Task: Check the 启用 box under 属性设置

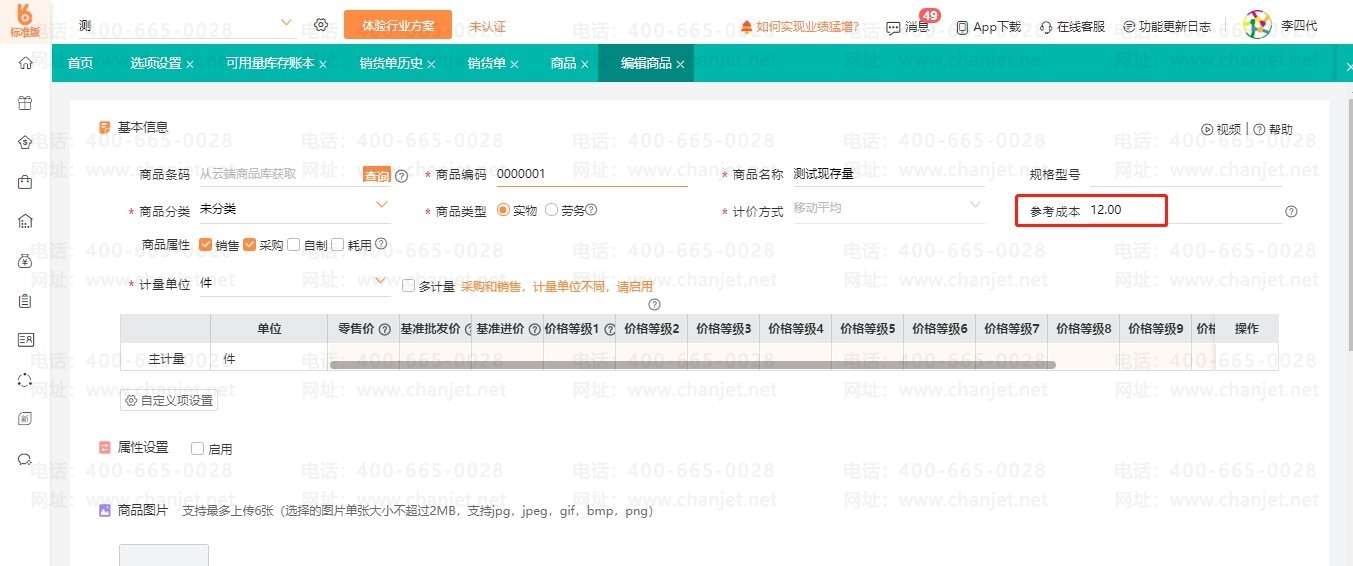Action: tap(197, 449)
